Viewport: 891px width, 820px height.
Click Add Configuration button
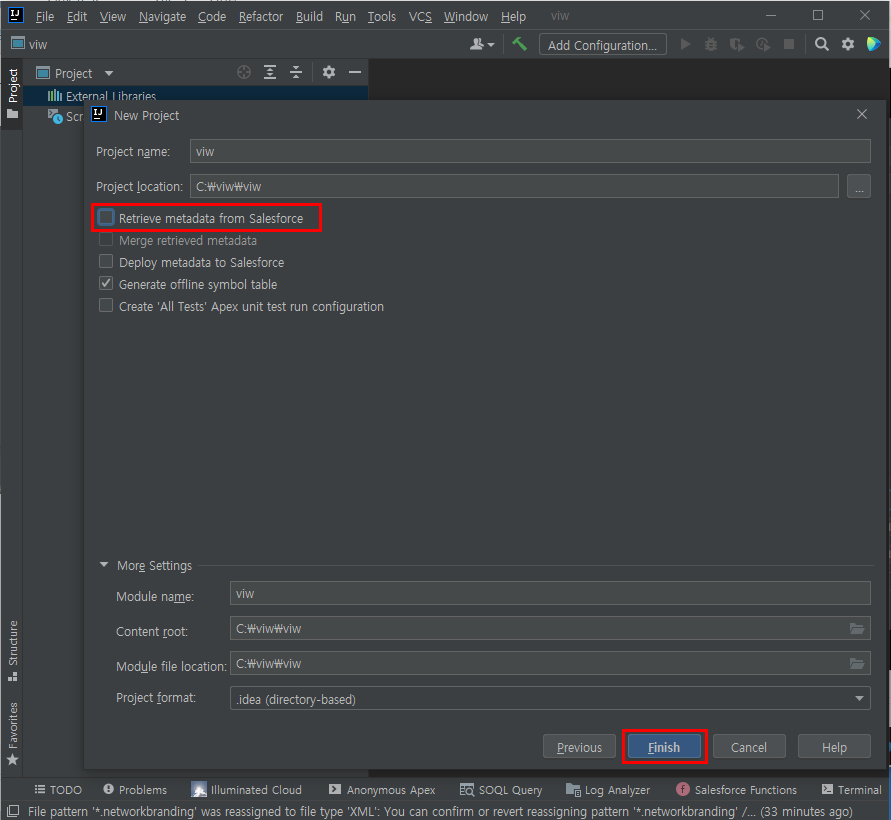(602, 45)
